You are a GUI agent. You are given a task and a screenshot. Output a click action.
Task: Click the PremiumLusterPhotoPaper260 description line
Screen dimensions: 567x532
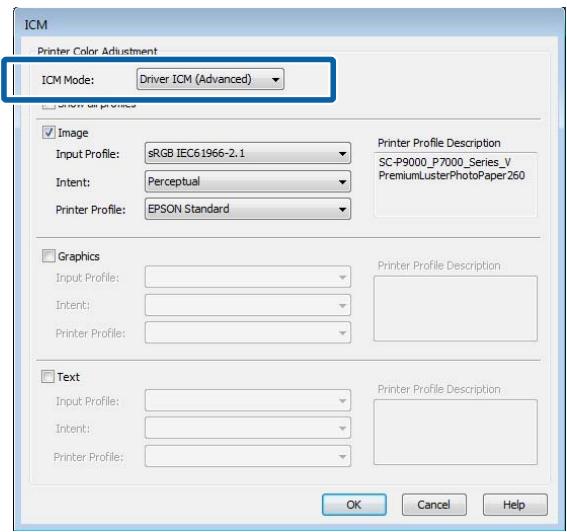pyautogui.click(x=452, y=175)
